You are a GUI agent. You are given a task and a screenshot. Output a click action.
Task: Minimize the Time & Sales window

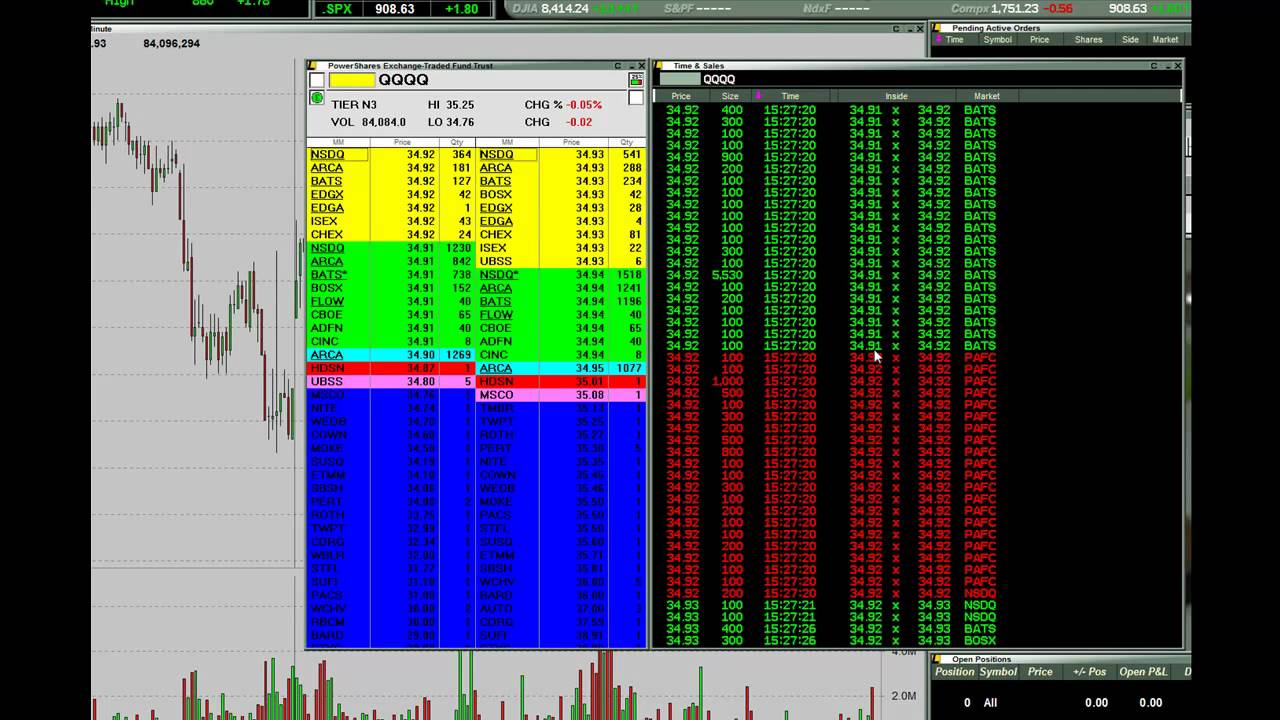[x=1166, y=66]
